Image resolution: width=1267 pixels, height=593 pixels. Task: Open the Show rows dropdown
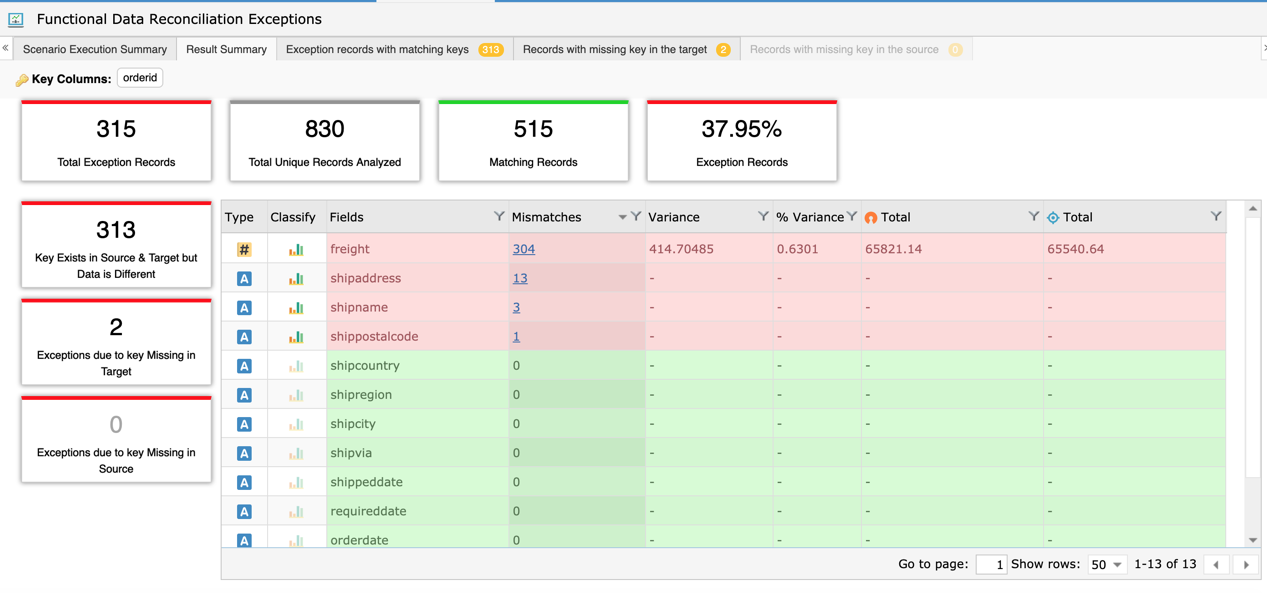coord(1107,564)
